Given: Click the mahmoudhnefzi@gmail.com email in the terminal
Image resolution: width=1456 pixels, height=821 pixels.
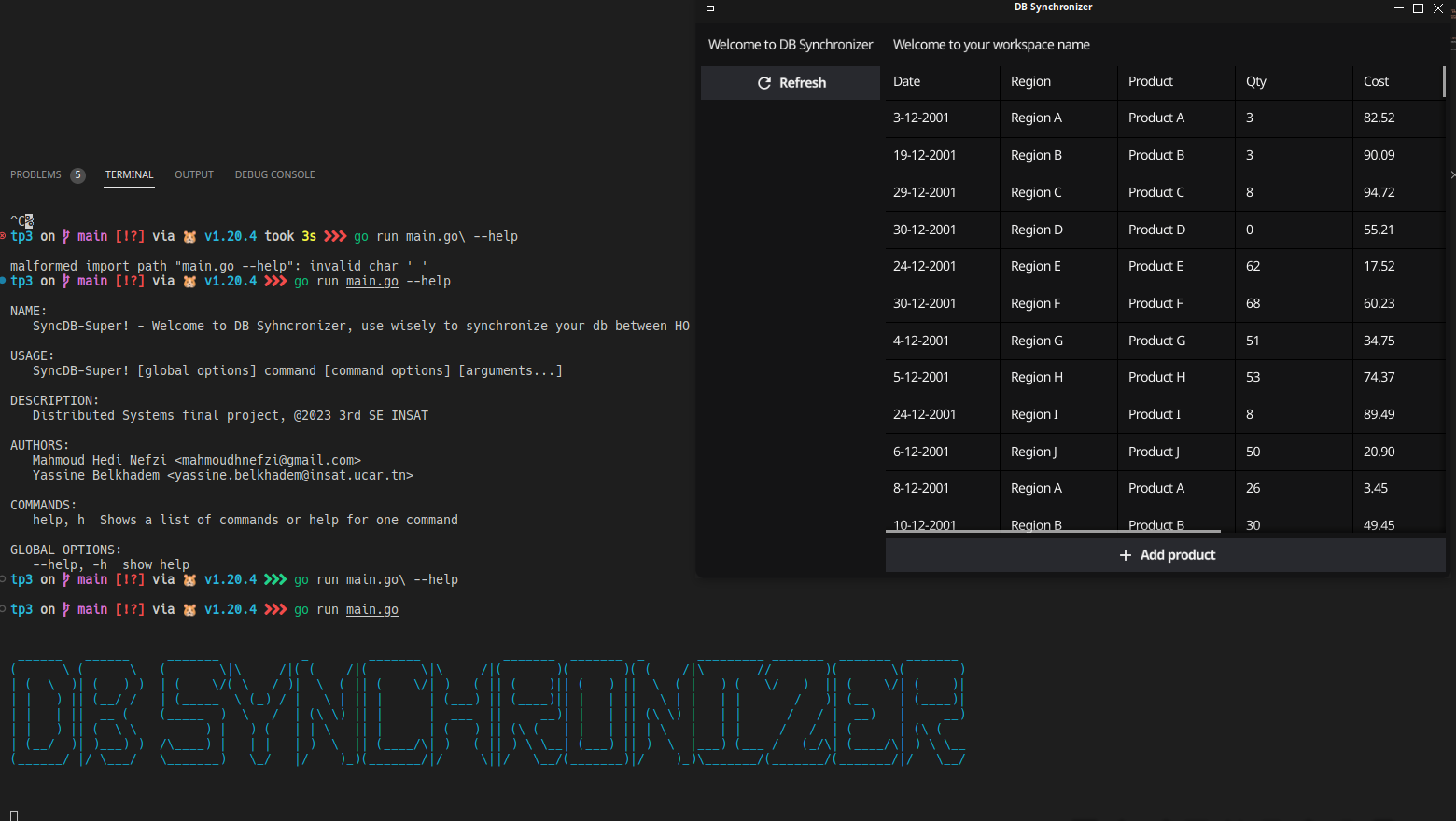Looking at the screenshot, I should [268, 461].
